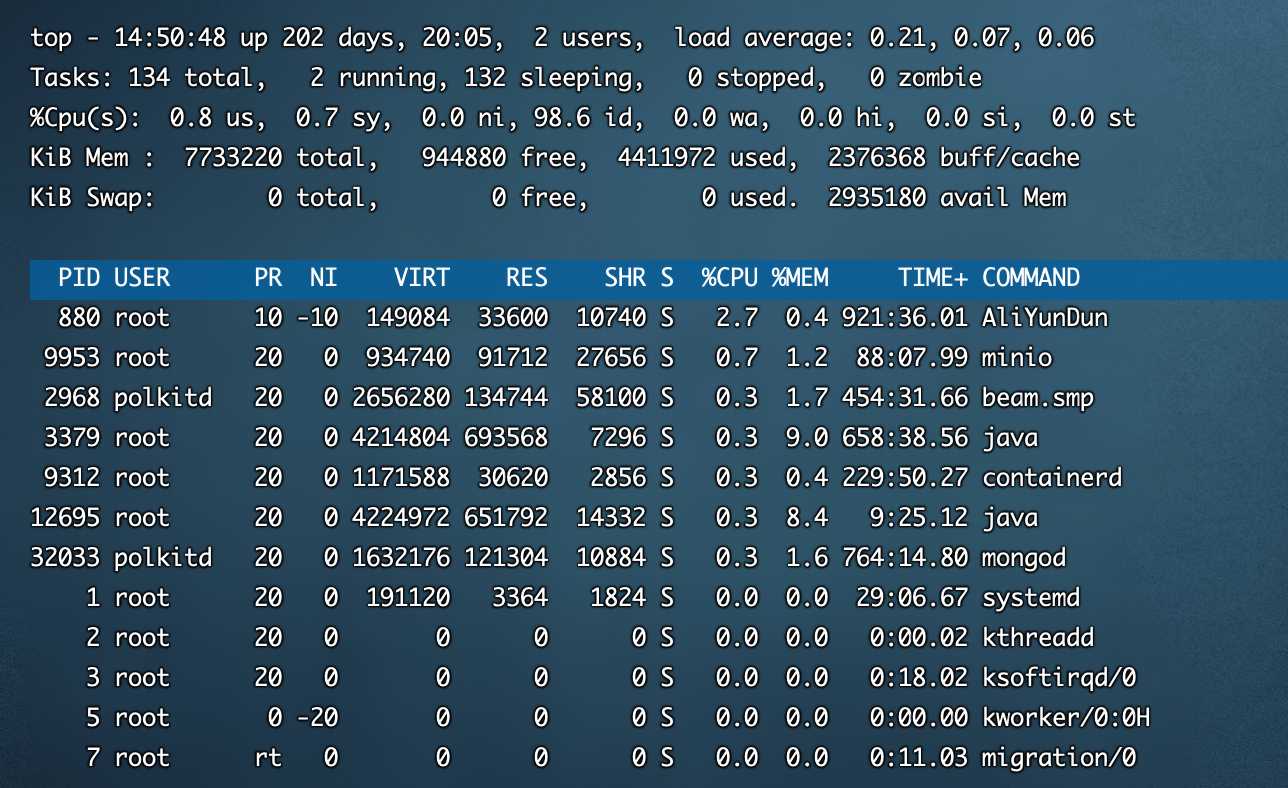Viewport: 1288px width, 788px height.
Task: Click the %MEM value 8.4
Action: [x=807, y=518]
